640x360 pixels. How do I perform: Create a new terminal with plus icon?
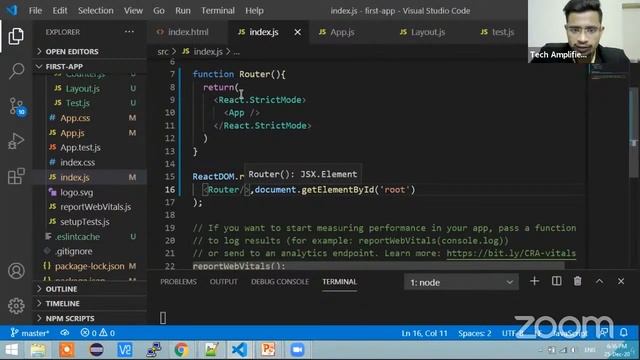pyautogui.click(x=534, y=281)
